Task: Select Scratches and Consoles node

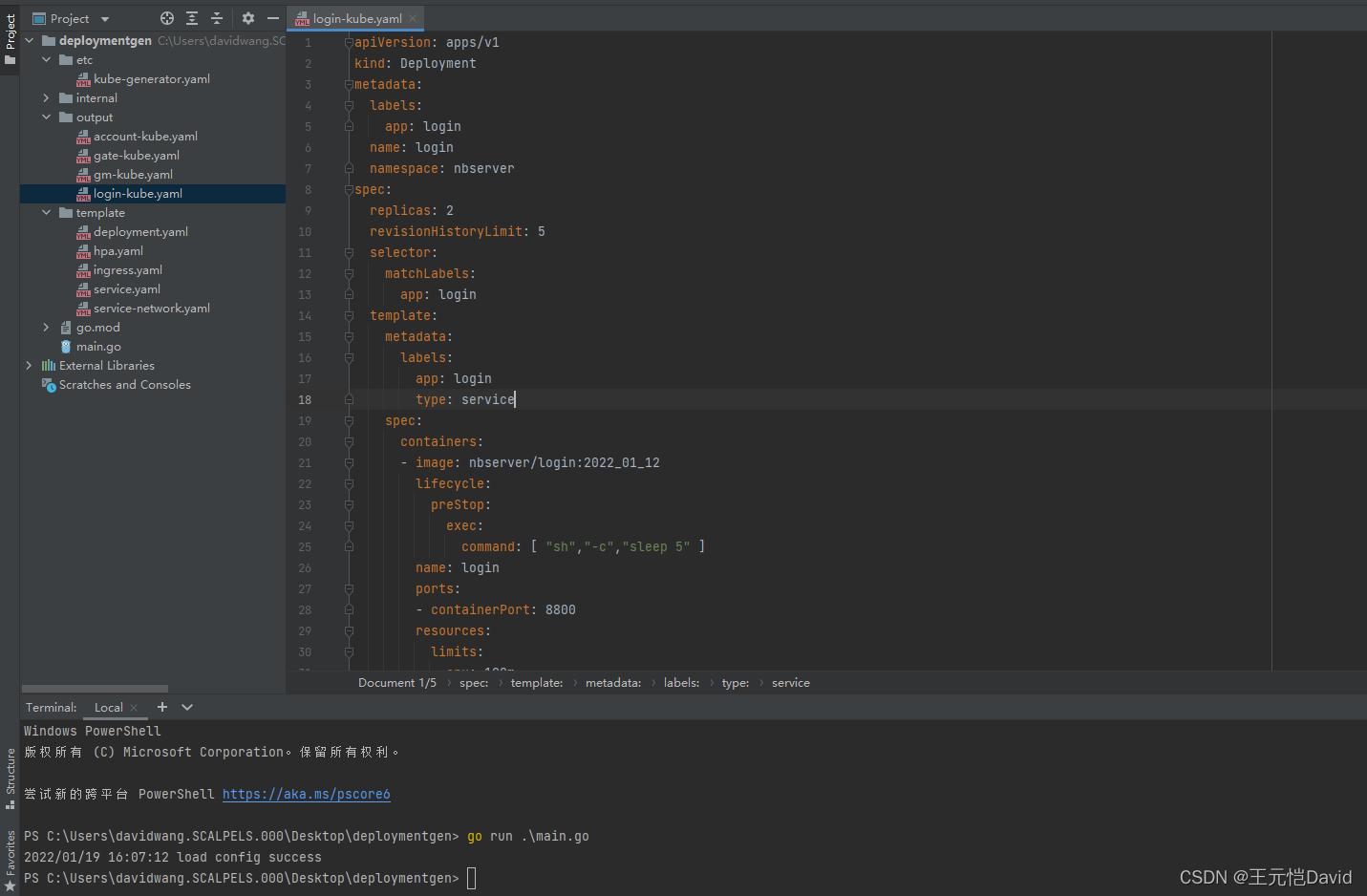Action: coord(125,385)
